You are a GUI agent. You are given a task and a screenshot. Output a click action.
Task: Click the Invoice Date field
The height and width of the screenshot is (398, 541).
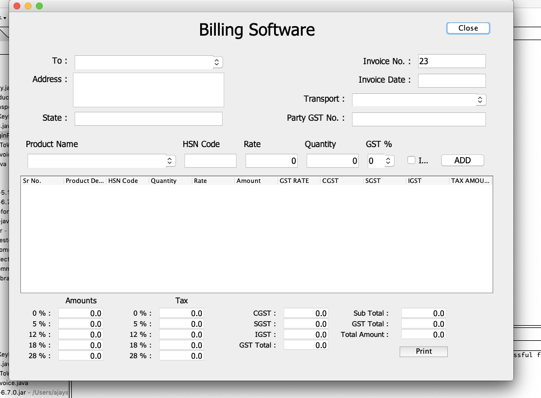pyautogui.click(x=452, y=80)
